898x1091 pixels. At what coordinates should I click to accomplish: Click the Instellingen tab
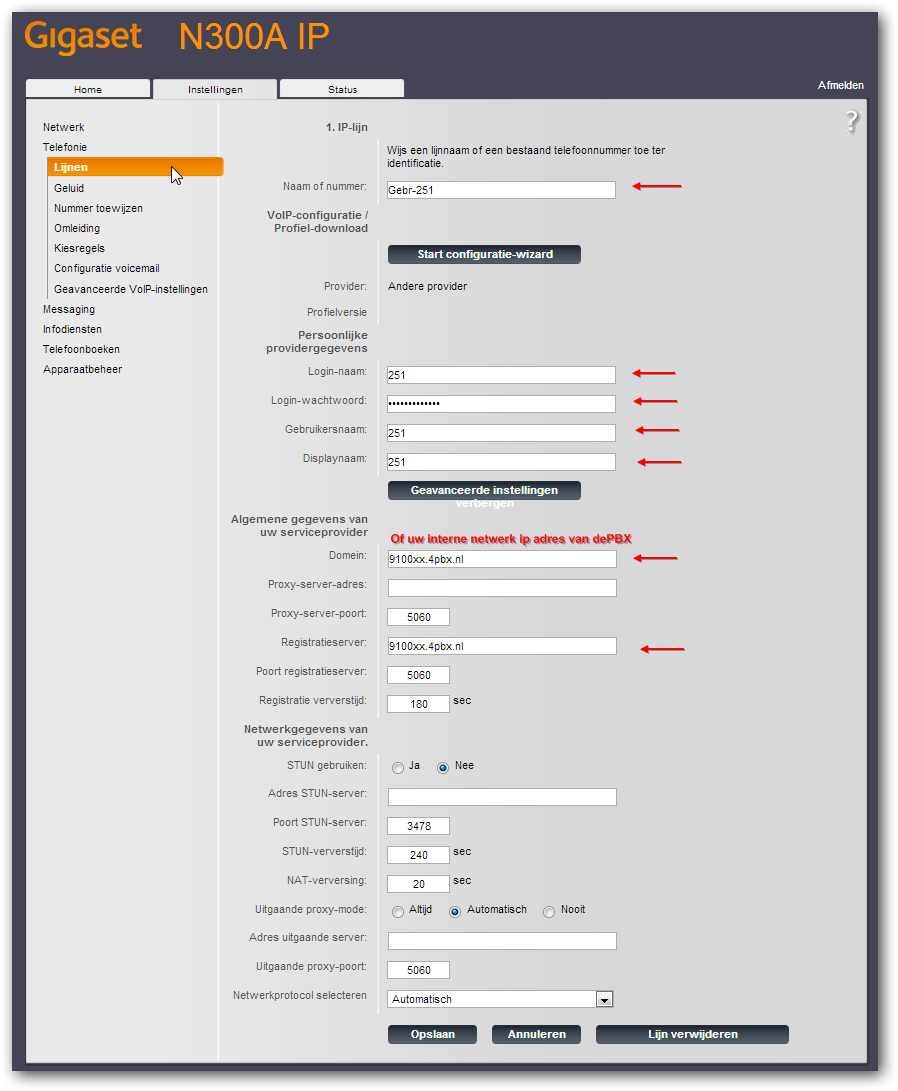pos(215,89)
